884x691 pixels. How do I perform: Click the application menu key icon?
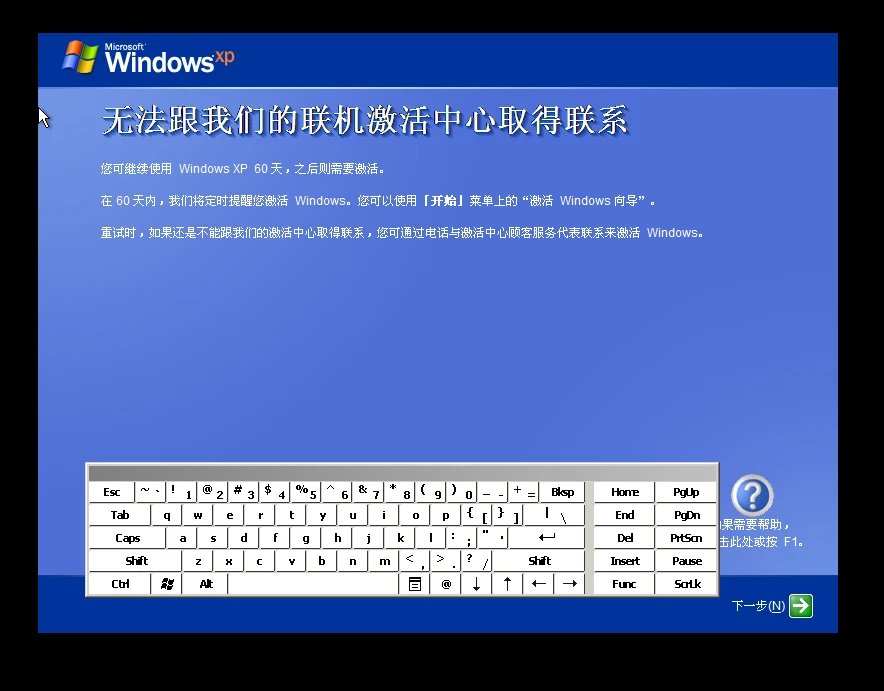[x=416, y=584]
